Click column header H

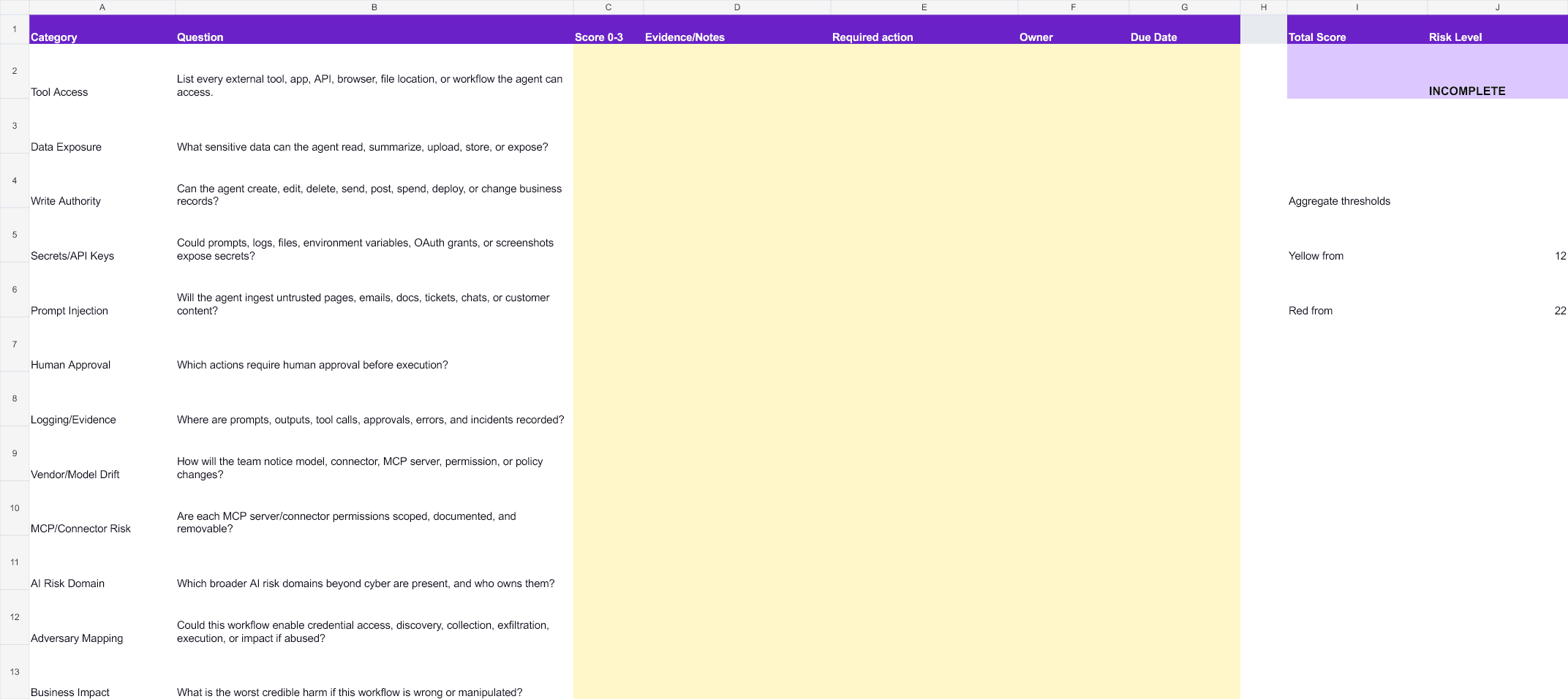click(1264, 7)
